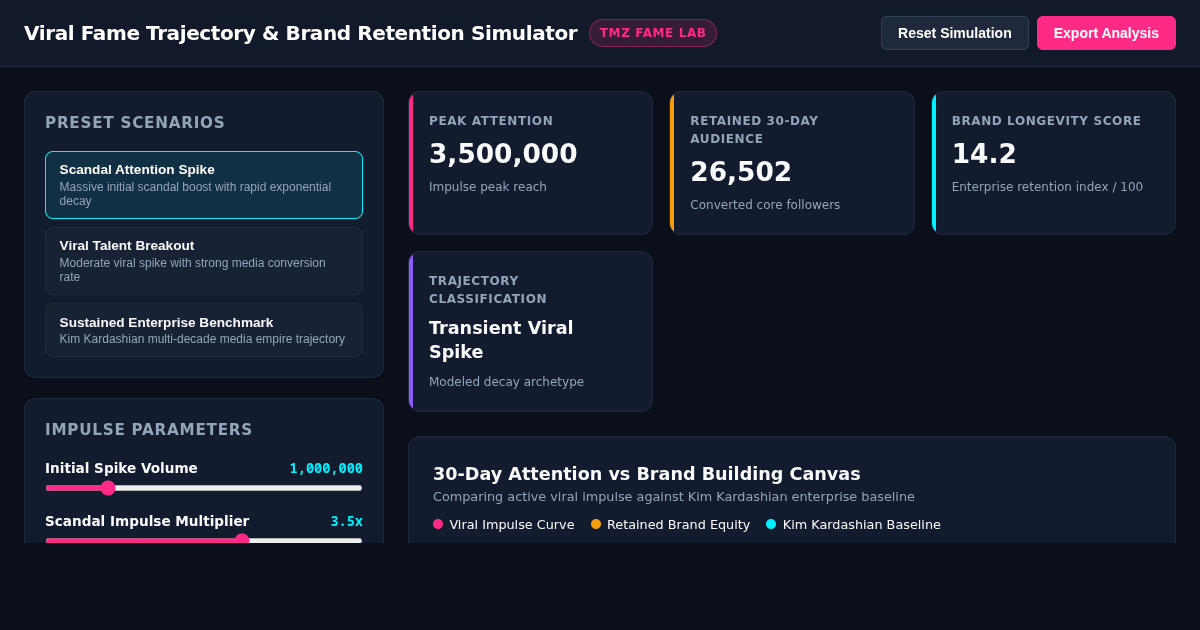The width and height of the screenshot is (1200, 630).
Task: Click the Reset Simulation button
Action: click(x=954, y=33)
